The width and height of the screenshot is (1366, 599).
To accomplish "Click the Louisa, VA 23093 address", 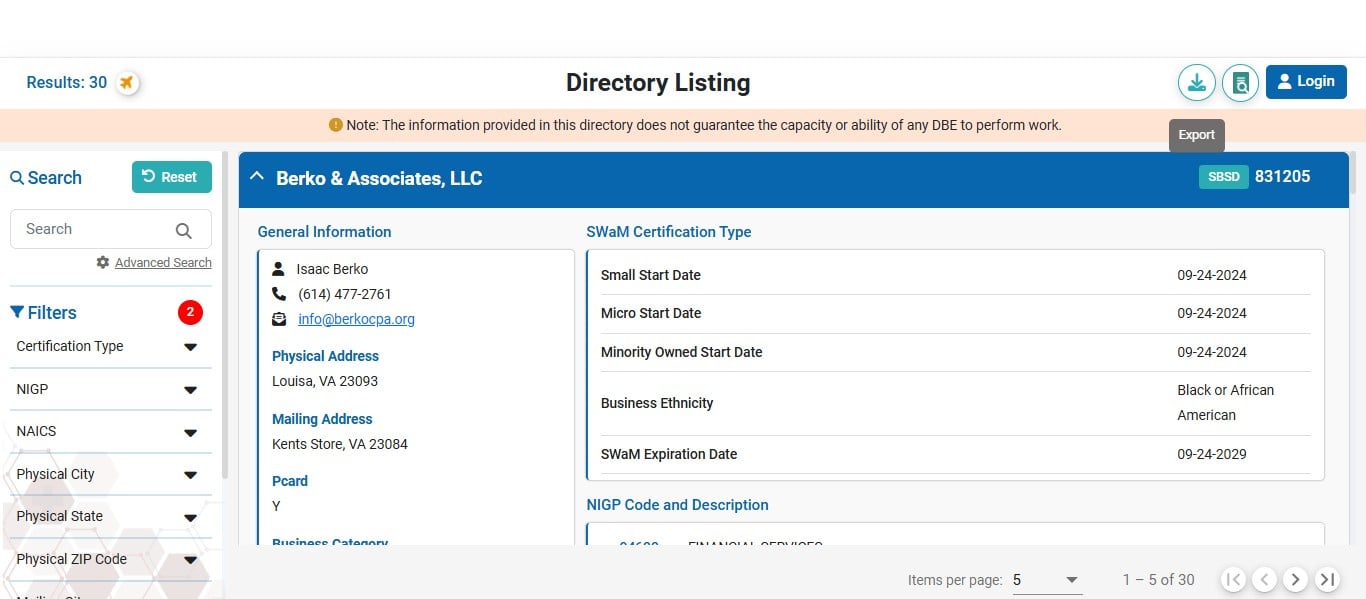I will point(325,381).
